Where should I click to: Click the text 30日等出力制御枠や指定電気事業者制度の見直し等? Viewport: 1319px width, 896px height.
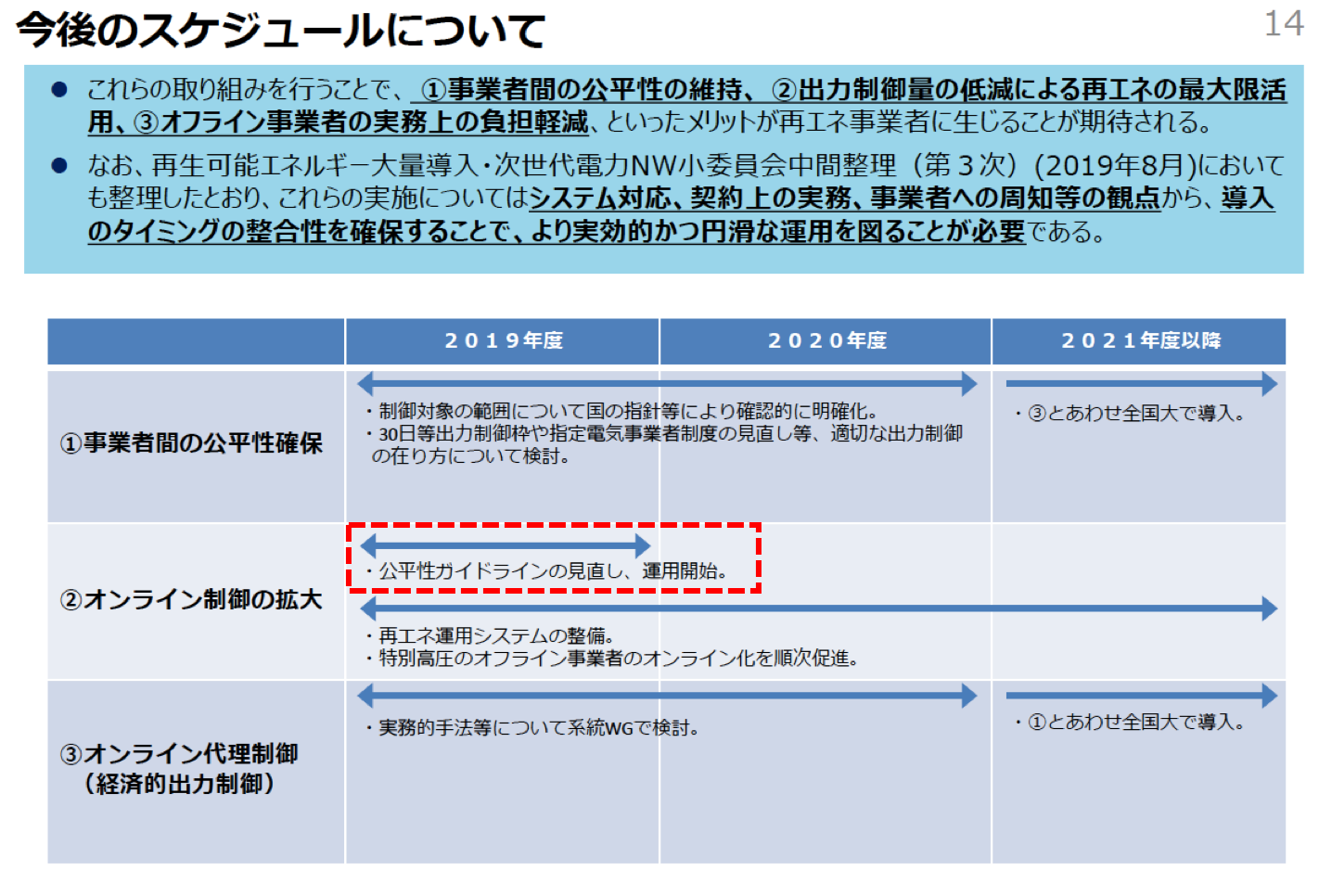pyautogui.click(x=598, y=433)
